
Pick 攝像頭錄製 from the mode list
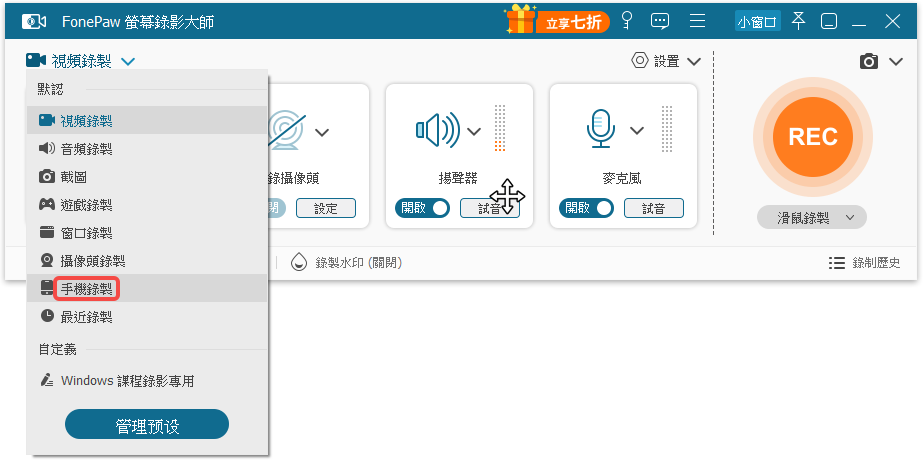click(x=147, y=260)
